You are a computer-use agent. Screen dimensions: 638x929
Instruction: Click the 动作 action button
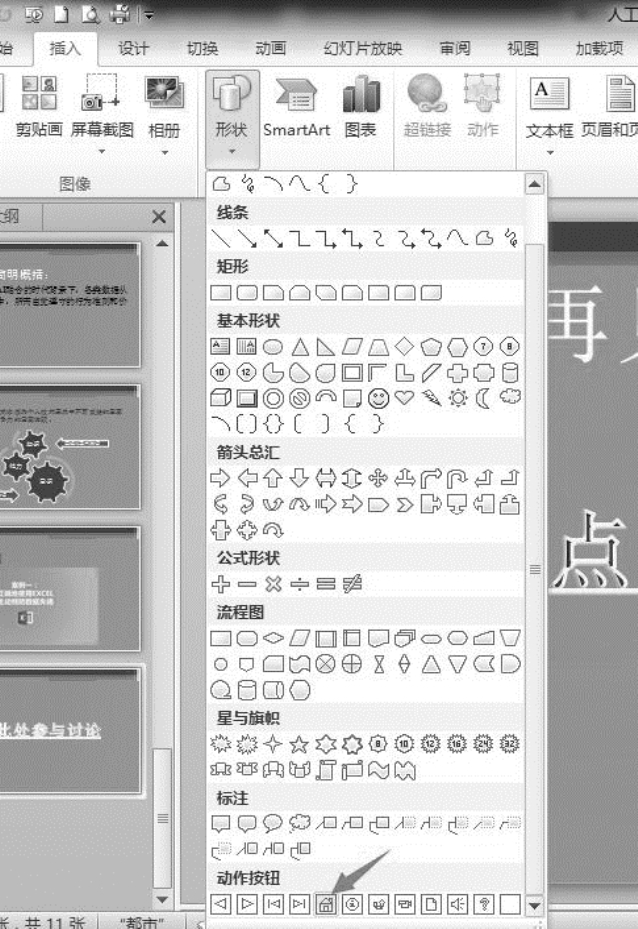[483, 107]
